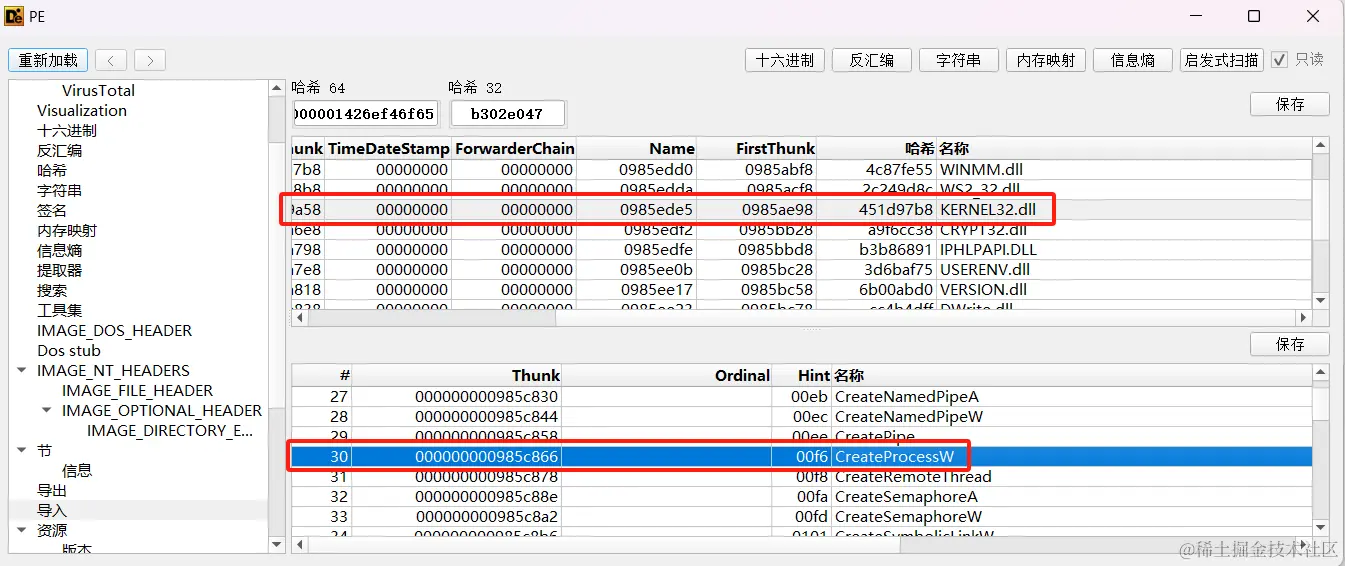Select the CreateSemaphoreA function row
The height and width of the screenshot is (566, 1345).
(x=801, y=497)
